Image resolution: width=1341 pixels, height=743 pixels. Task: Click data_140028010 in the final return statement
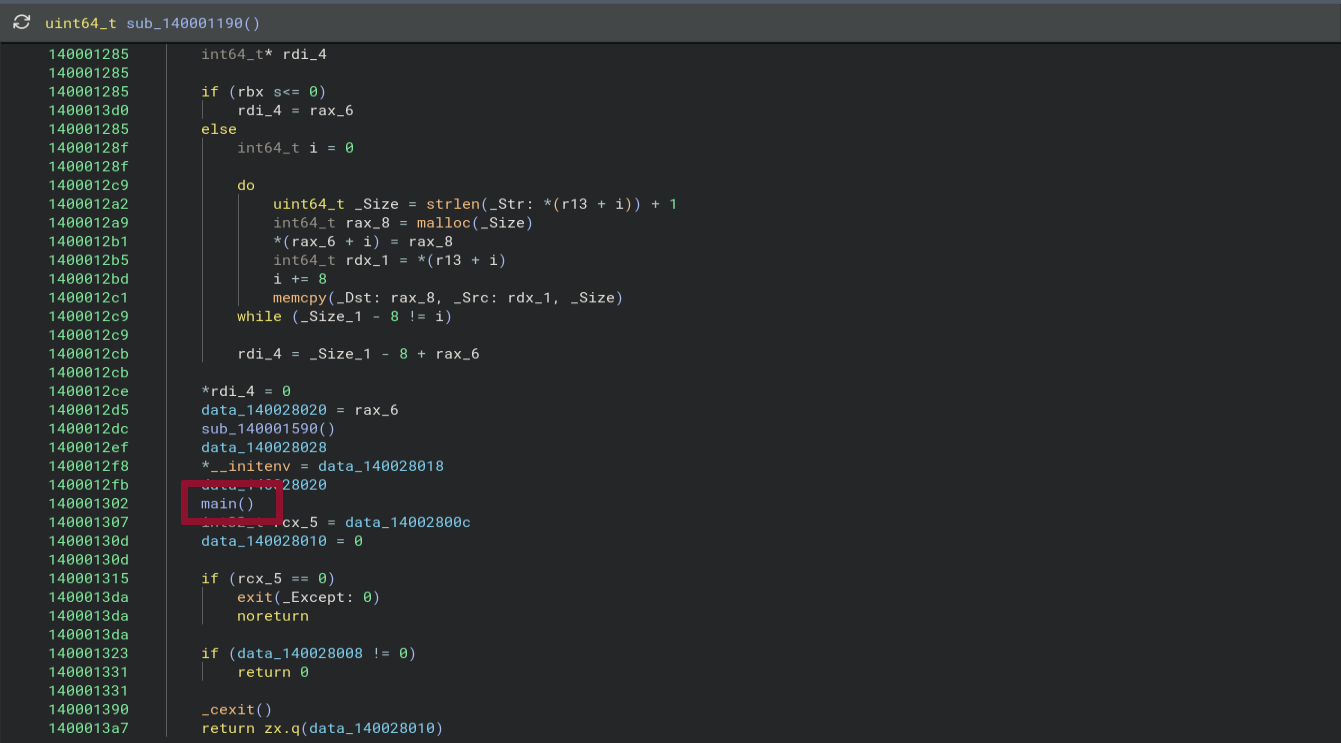(372, 729)
